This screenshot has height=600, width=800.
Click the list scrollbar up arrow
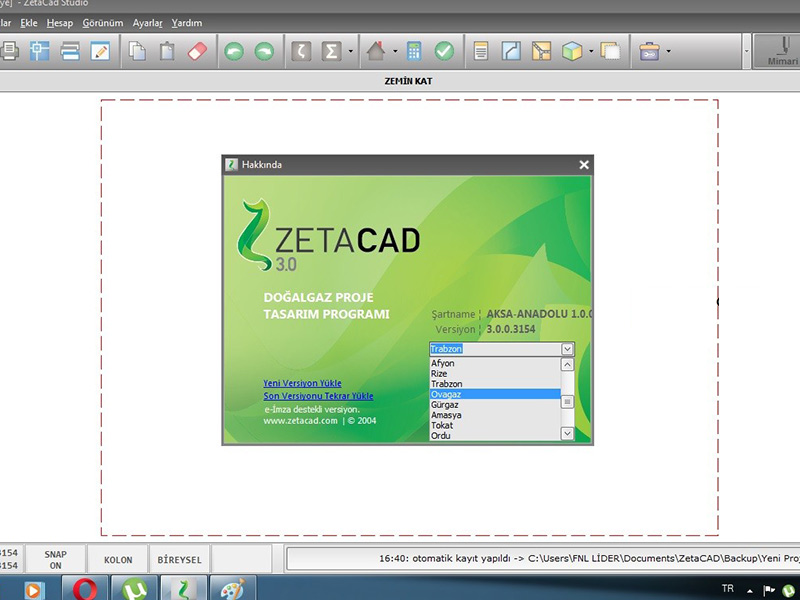pyautogui.click(x=567, y=364)
